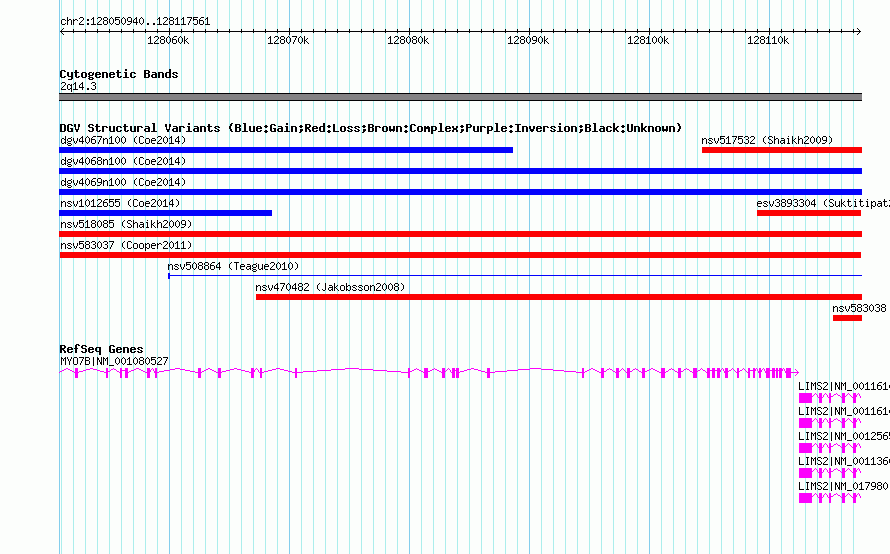Click the LIMS2|NM_001256 transcript glyph
The width and height of the screenshot is (890, 554).
click(x=830, y=448)
